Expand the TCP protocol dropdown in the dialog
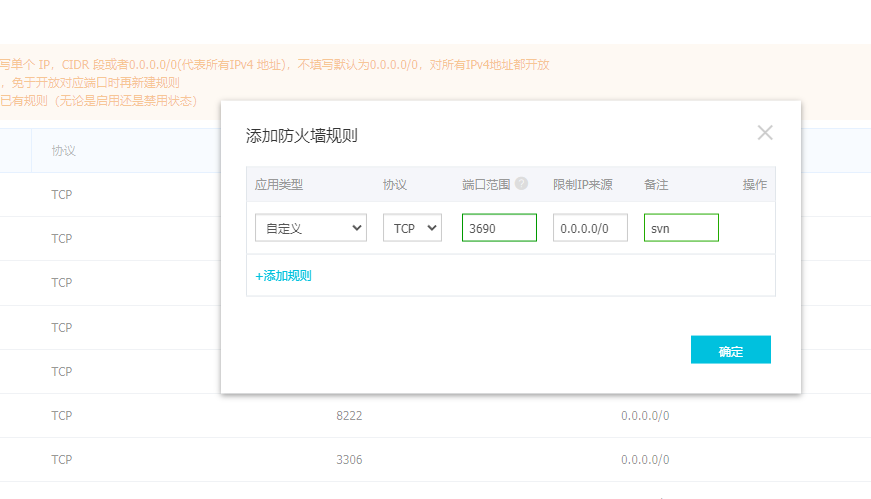Screen dimensions: 871x499 [411, 228]
